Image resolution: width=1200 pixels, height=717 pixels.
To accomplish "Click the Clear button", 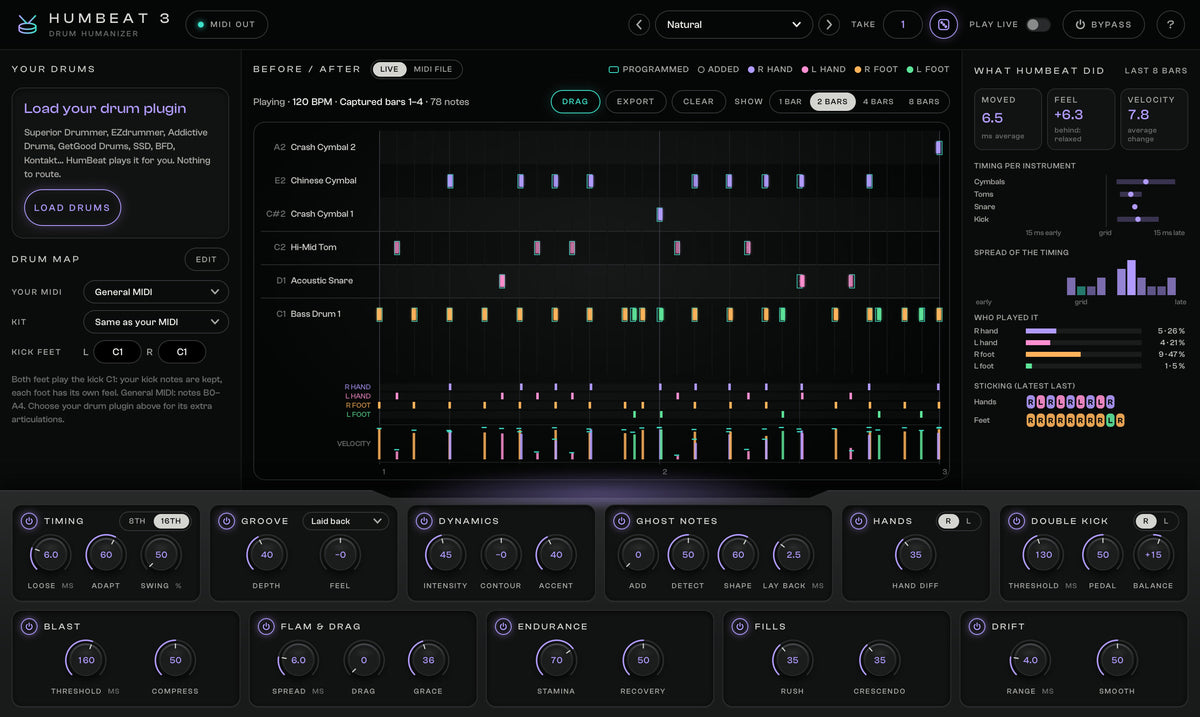I will (698, 101).
